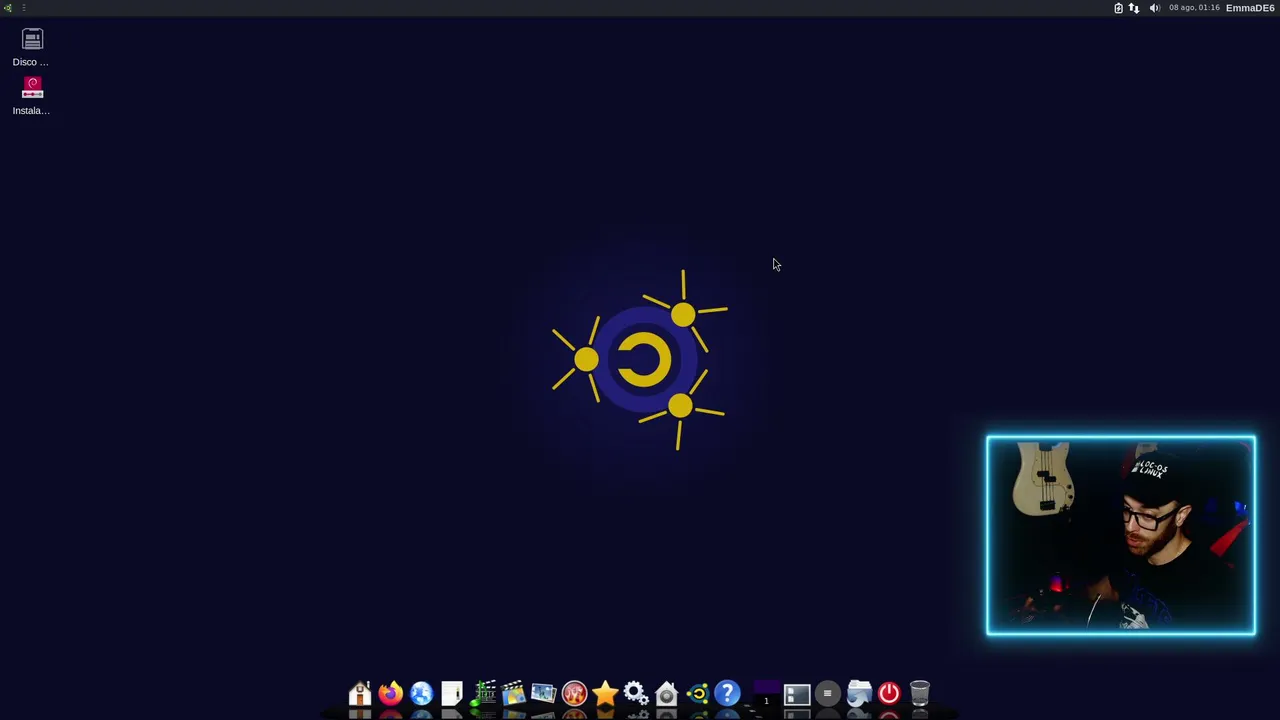Open the EmmaDE6 user menu
Screen dimensions: 1280x720
(1250, 8)
